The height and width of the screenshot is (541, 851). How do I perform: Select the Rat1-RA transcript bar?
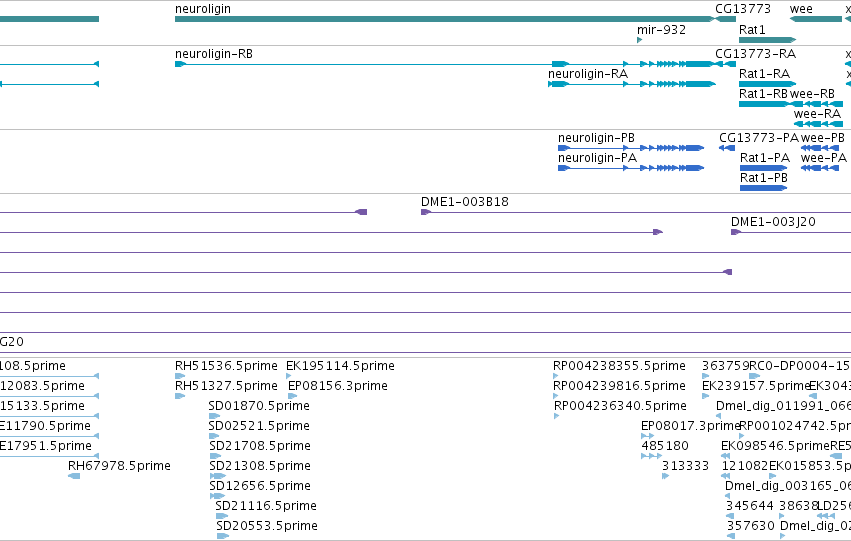tap(767, 84)
